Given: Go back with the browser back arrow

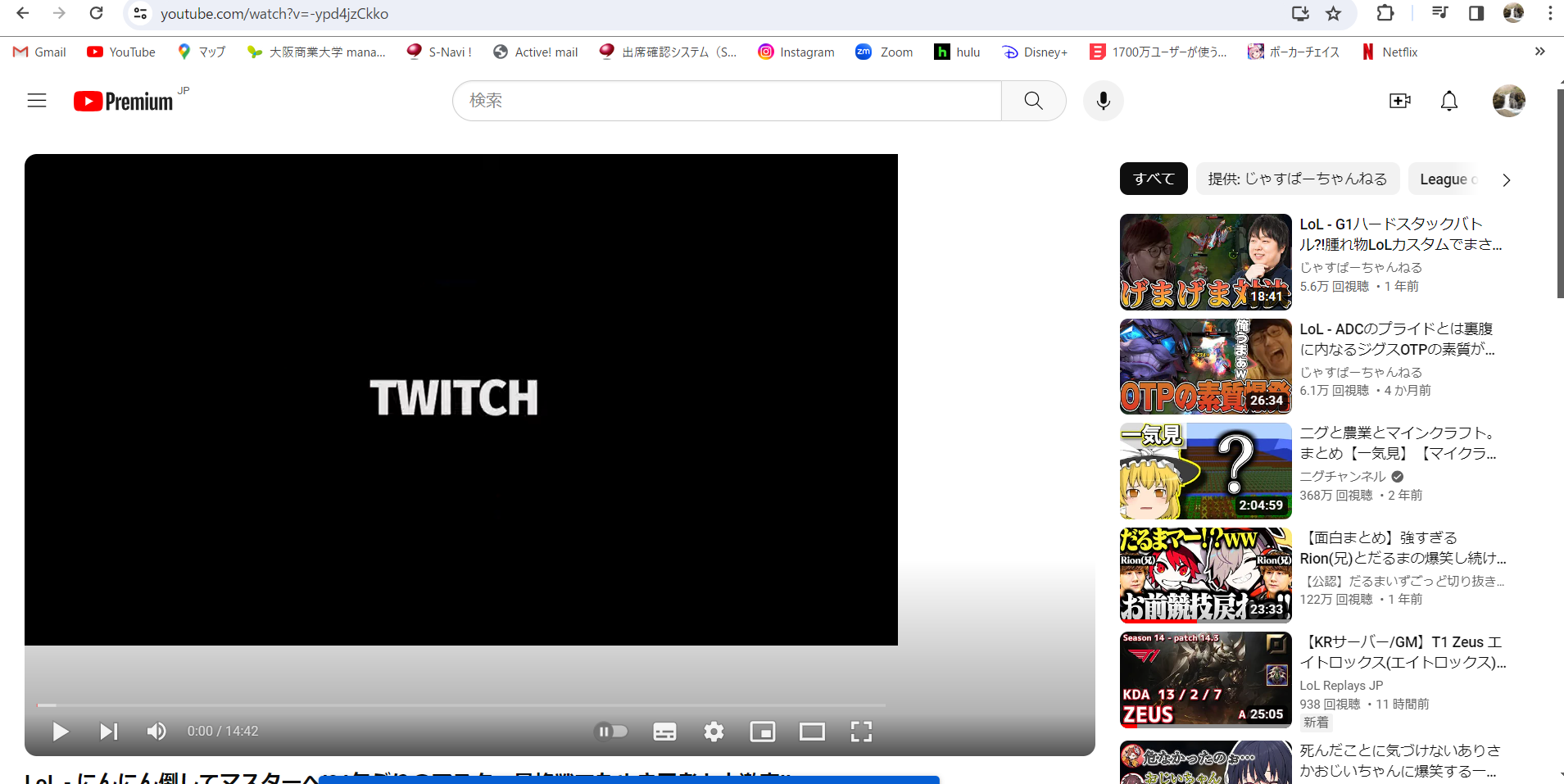Looking at the screenshot, I should 22,13.
